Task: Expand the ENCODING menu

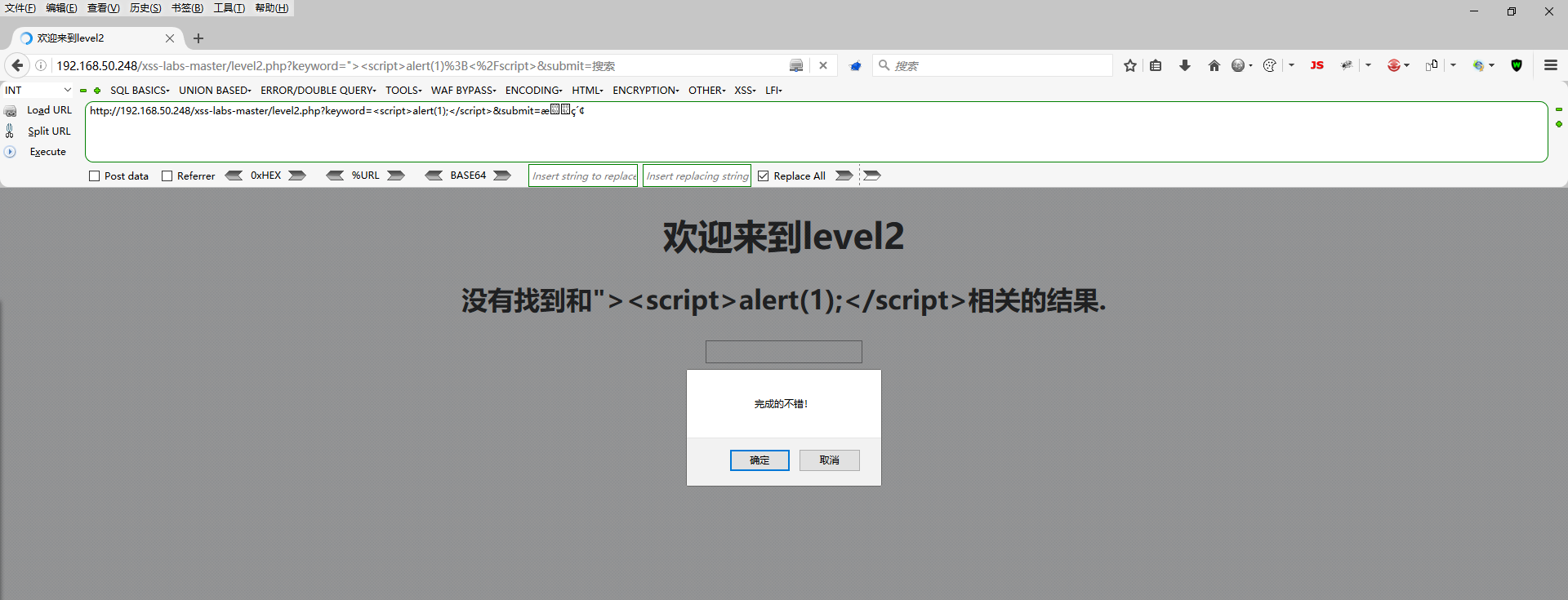Action: pyautogui.click(x=534, y=91)
